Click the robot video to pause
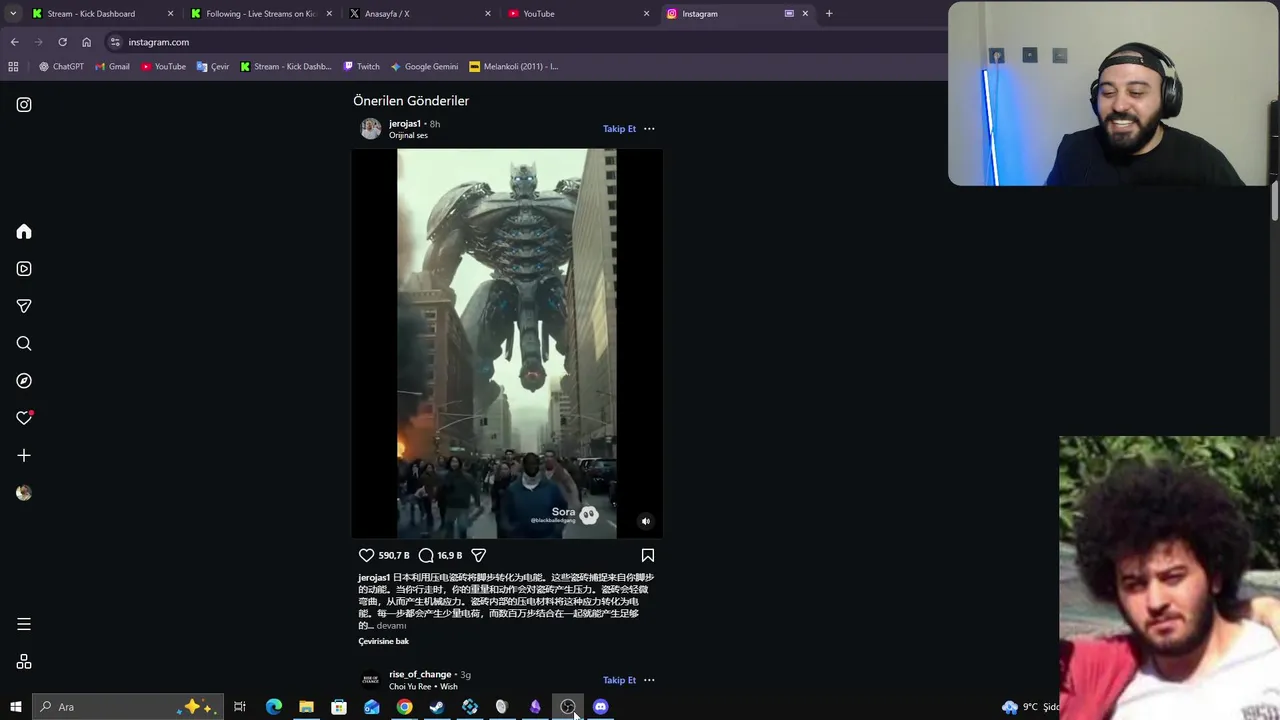 507,343
